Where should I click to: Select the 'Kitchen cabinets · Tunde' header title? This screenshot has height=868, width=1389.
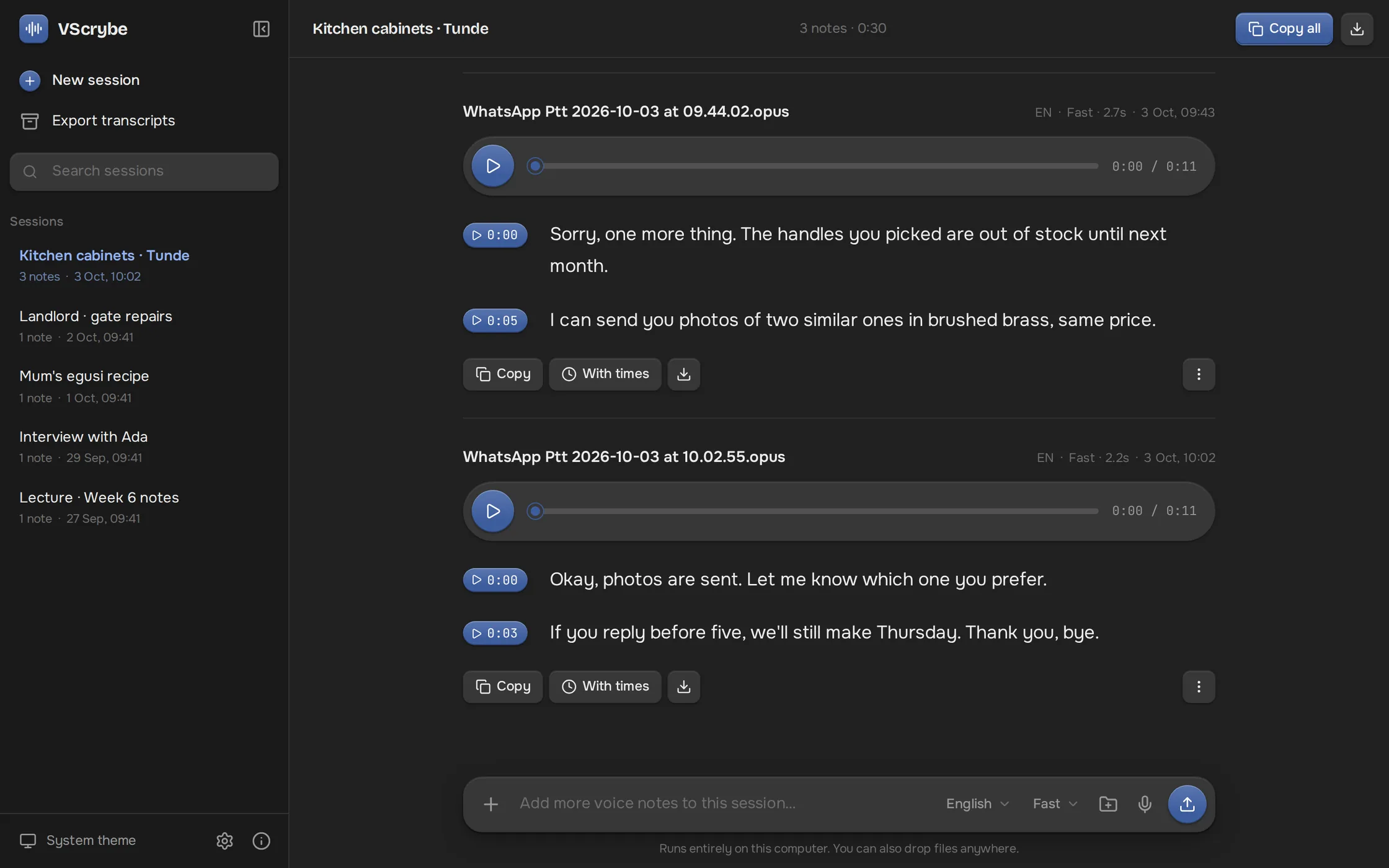pos(400,29)
